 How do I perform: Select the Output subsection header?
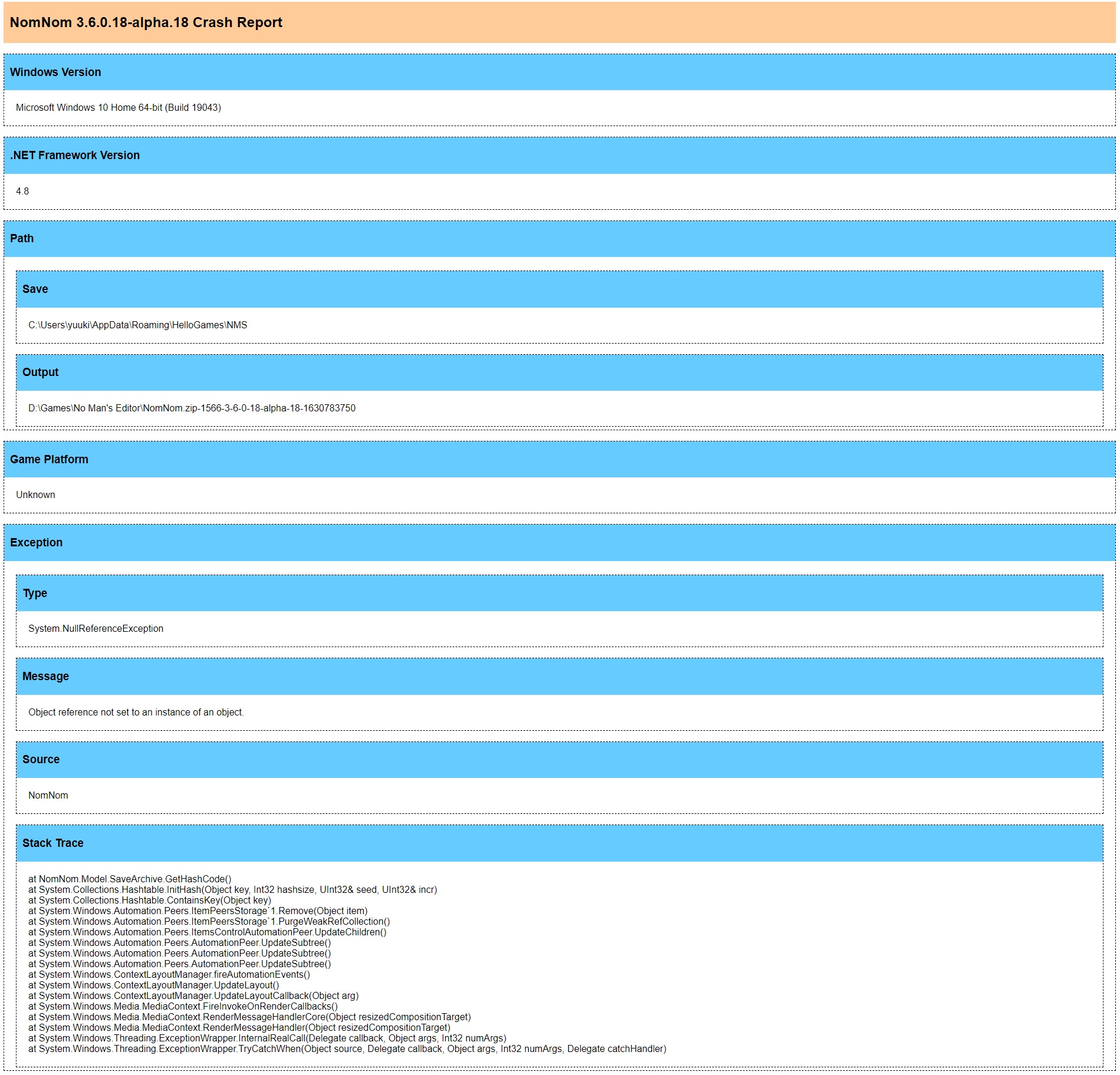tap(40, 372)
